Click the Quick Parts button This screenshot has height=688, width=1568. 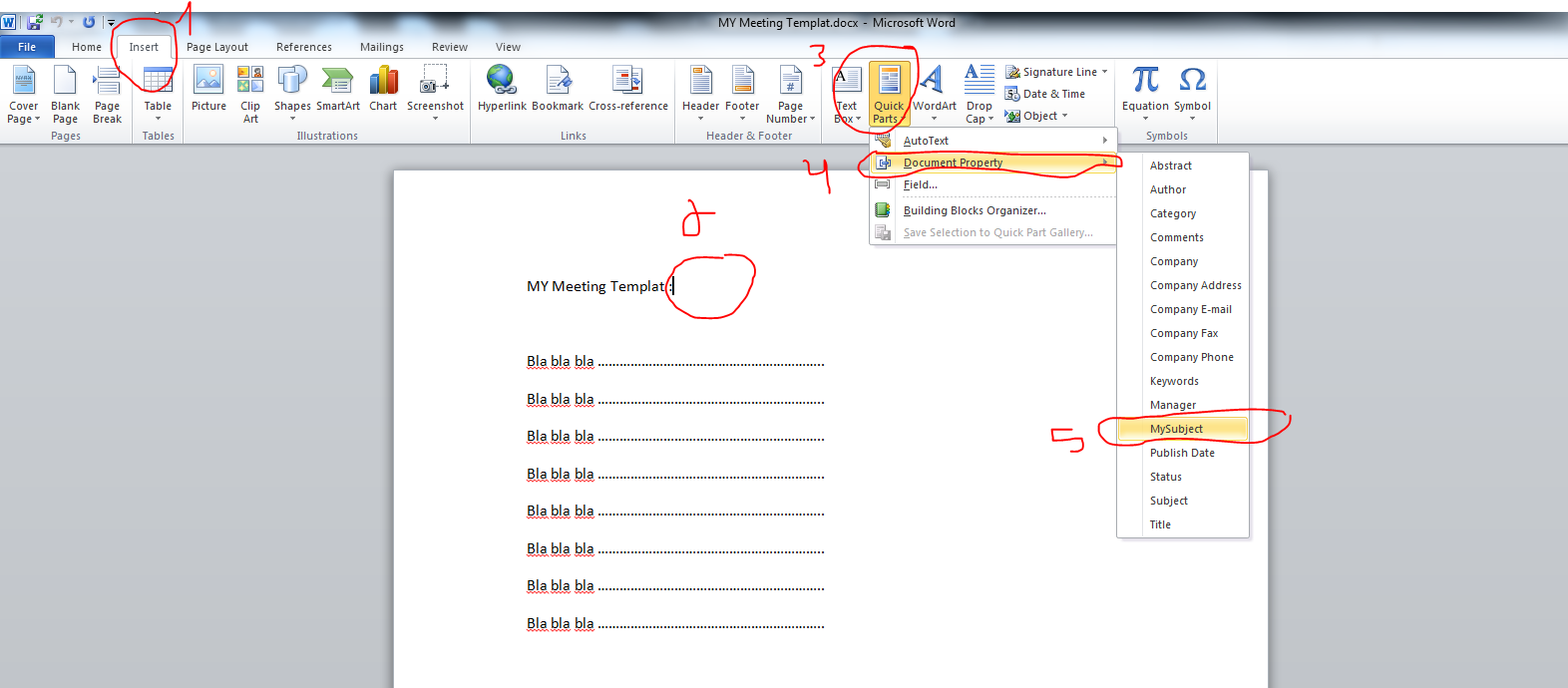click(889, 95)
